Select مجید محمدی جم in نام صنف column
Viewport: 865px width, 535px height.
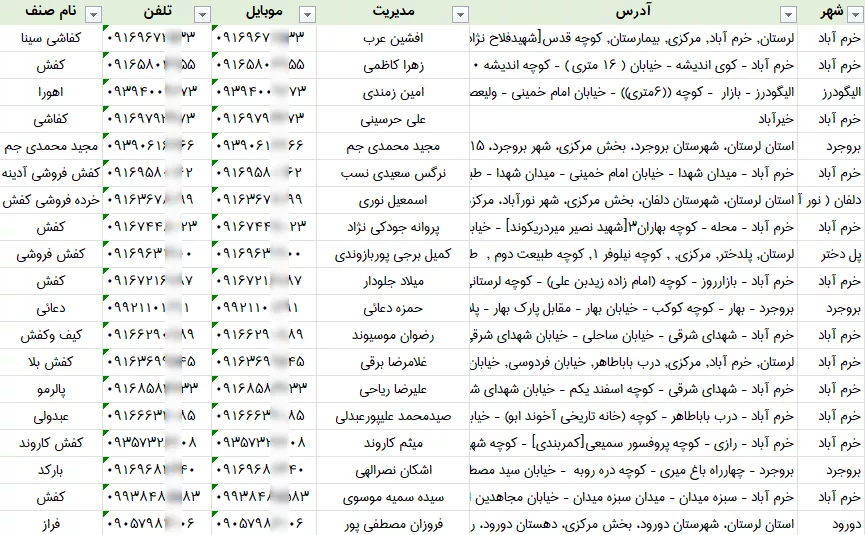coord(51,146)
